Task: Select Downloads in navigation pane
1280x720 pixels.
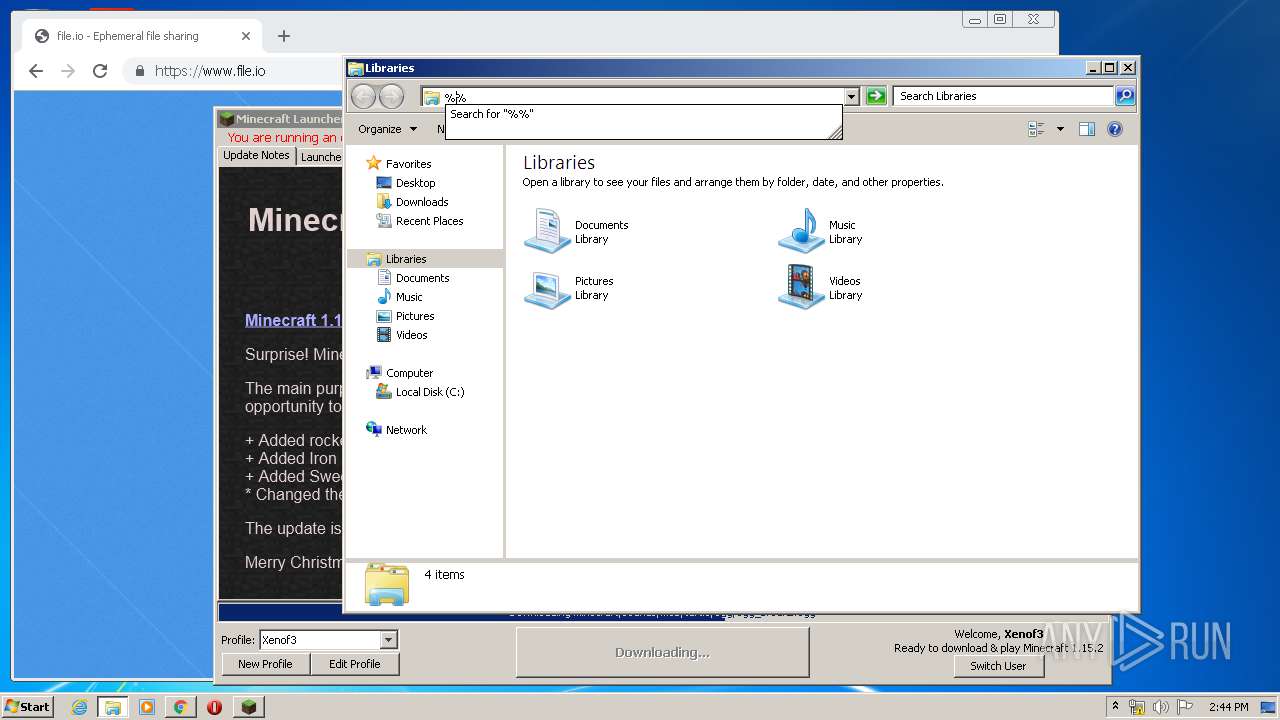Action: point(422,202)
